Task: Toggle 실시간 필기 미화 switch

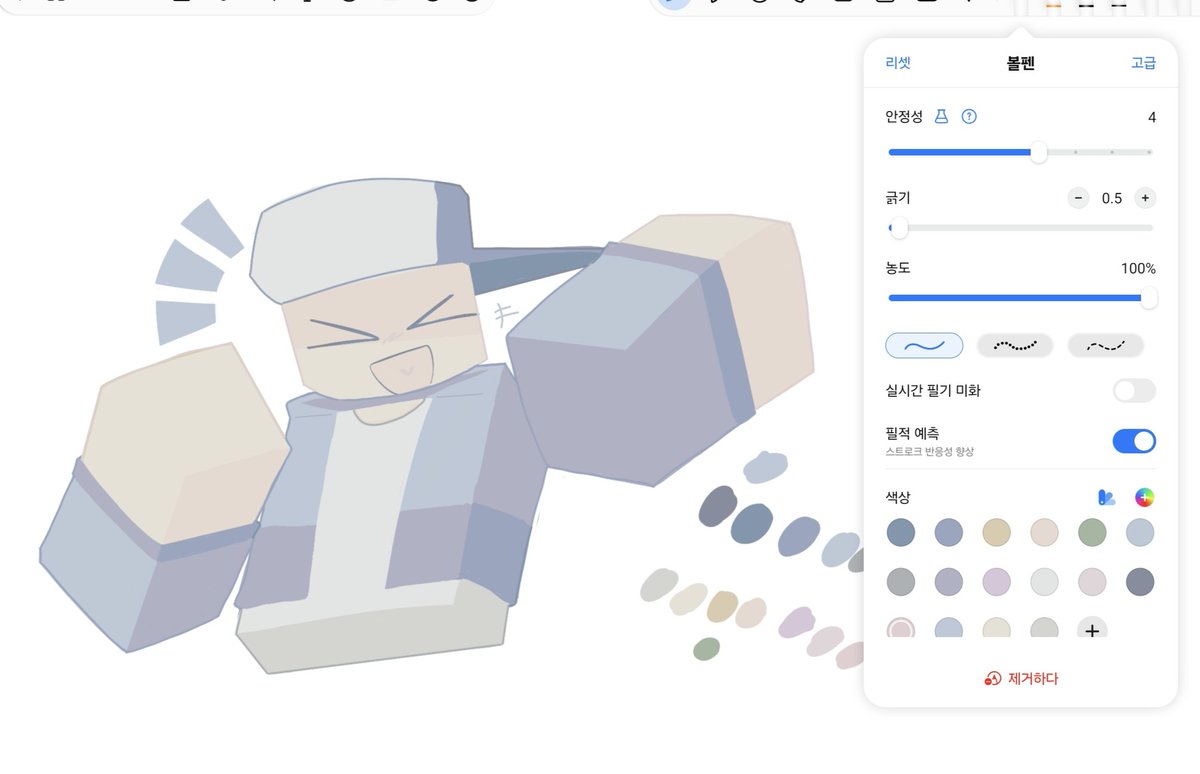Action: [1134, 390]
